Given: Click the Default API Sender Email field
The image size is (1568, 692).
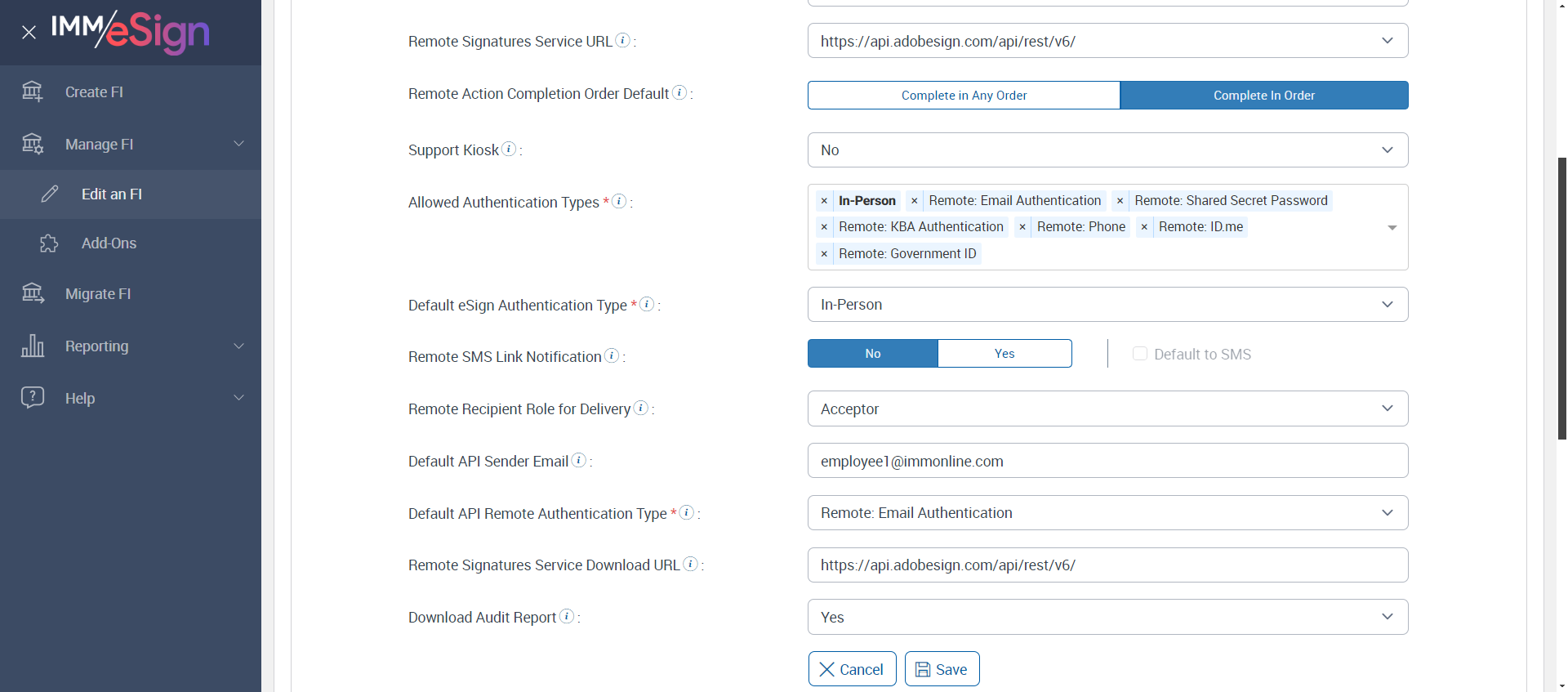Looking at the screenshot, I should point(1107,461).
